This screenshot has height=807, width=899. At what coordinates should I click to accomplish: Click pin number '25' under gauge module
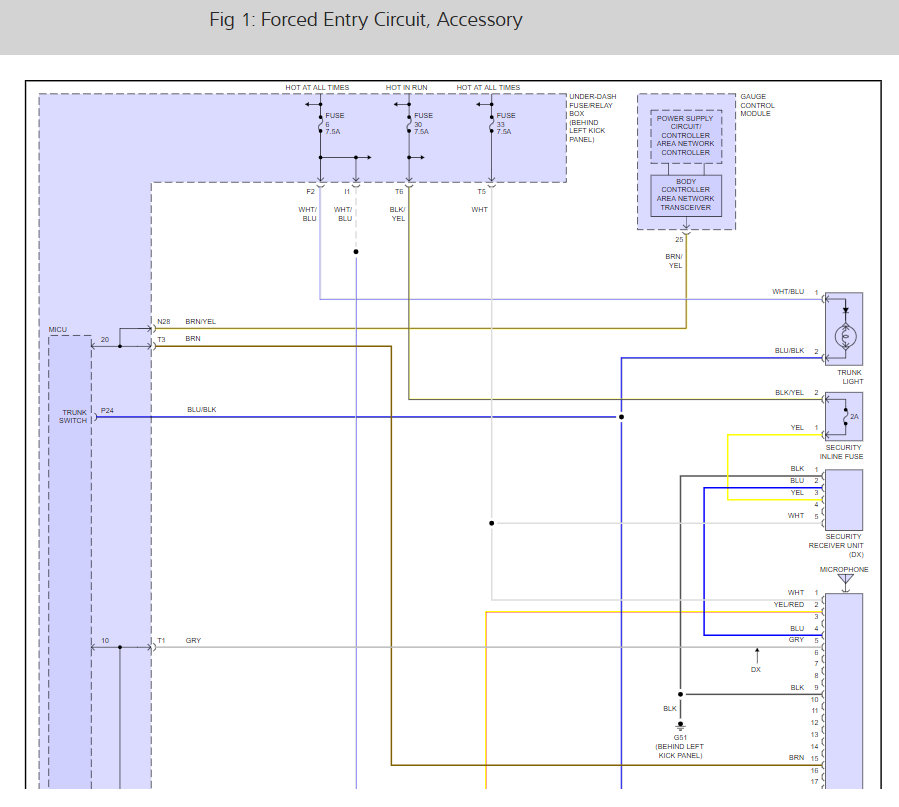click(679, 240)
